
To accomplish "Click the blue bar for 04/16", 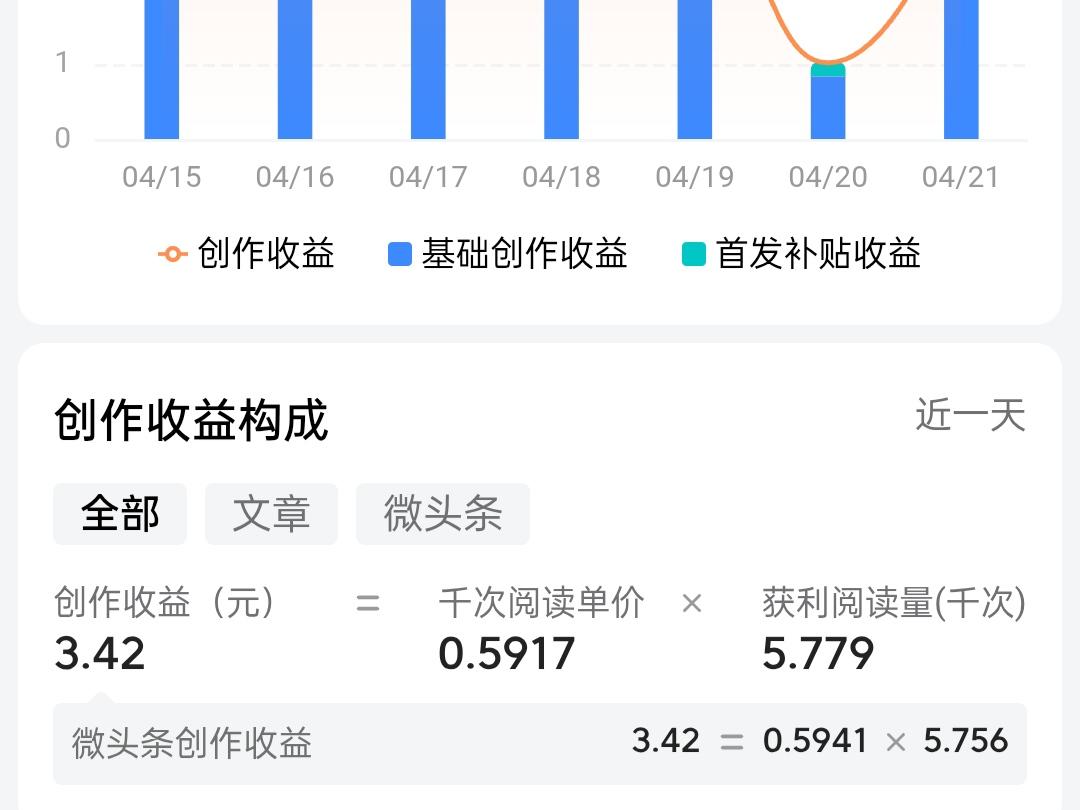I will (x=295, y=69).
